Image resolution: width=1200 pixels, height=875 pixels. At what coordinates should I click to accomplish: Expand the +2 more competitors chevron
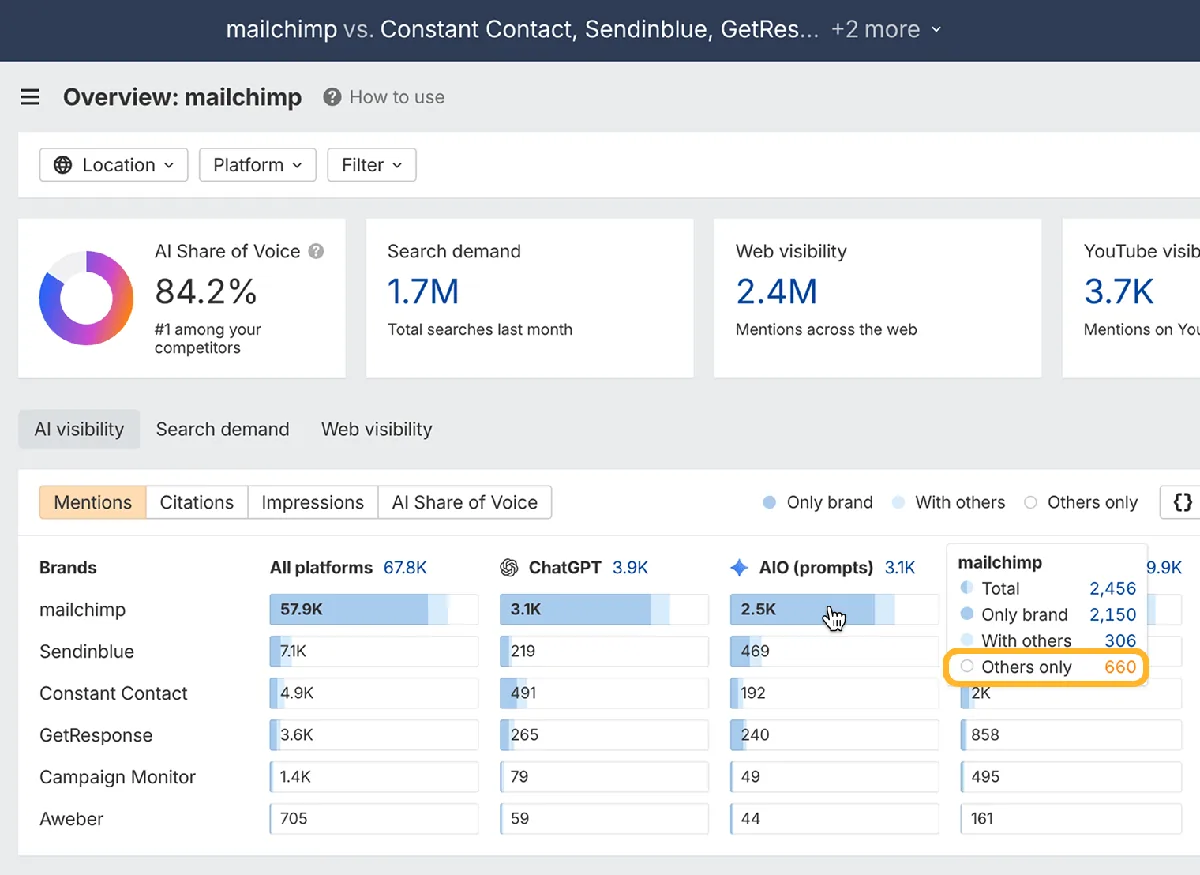(936, 30)
